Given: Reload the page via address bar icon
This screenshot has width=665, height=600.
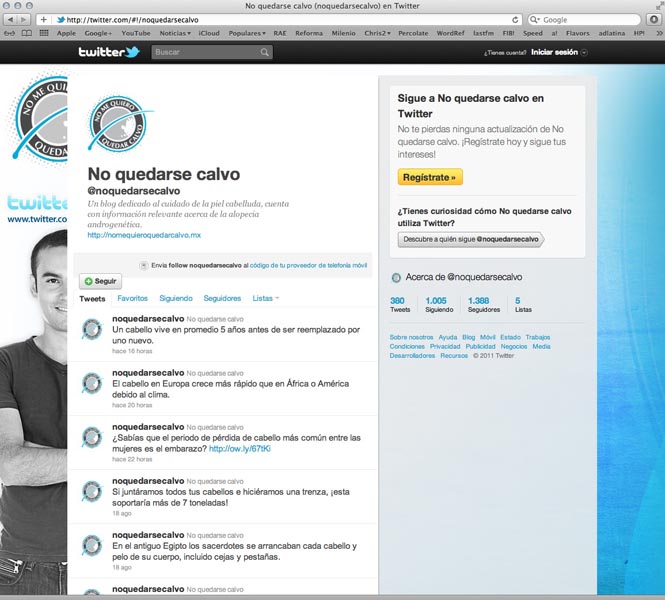Looking at the screenshot, I should click(515, 20).
